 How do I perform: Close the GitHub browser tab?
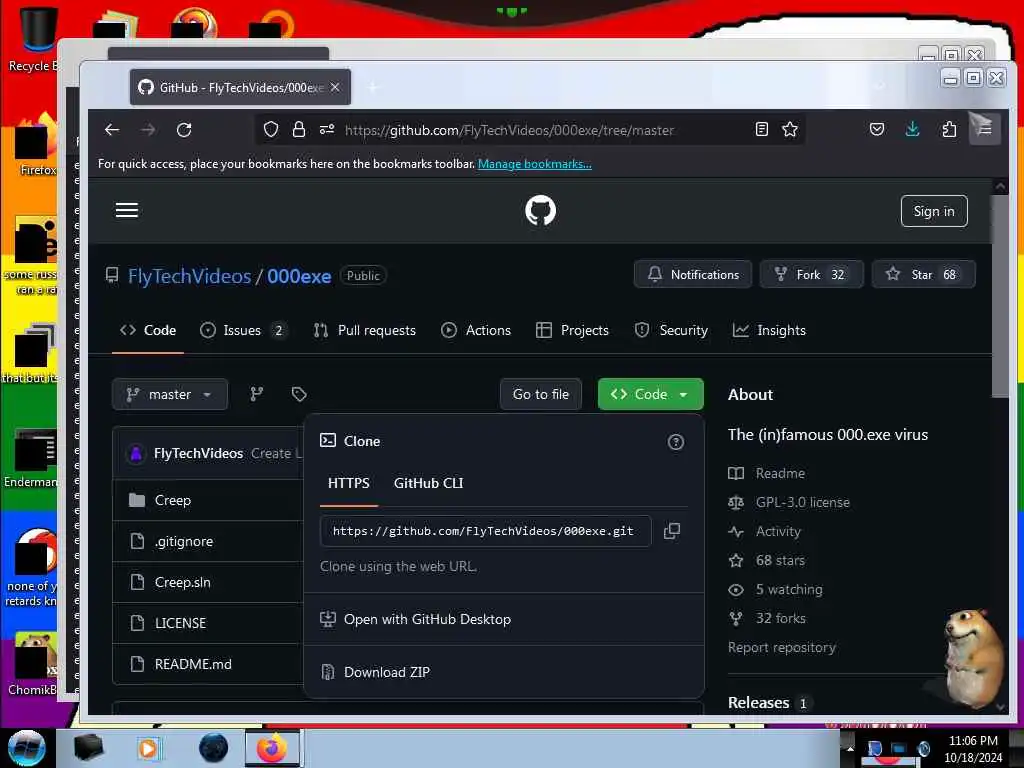335,87
